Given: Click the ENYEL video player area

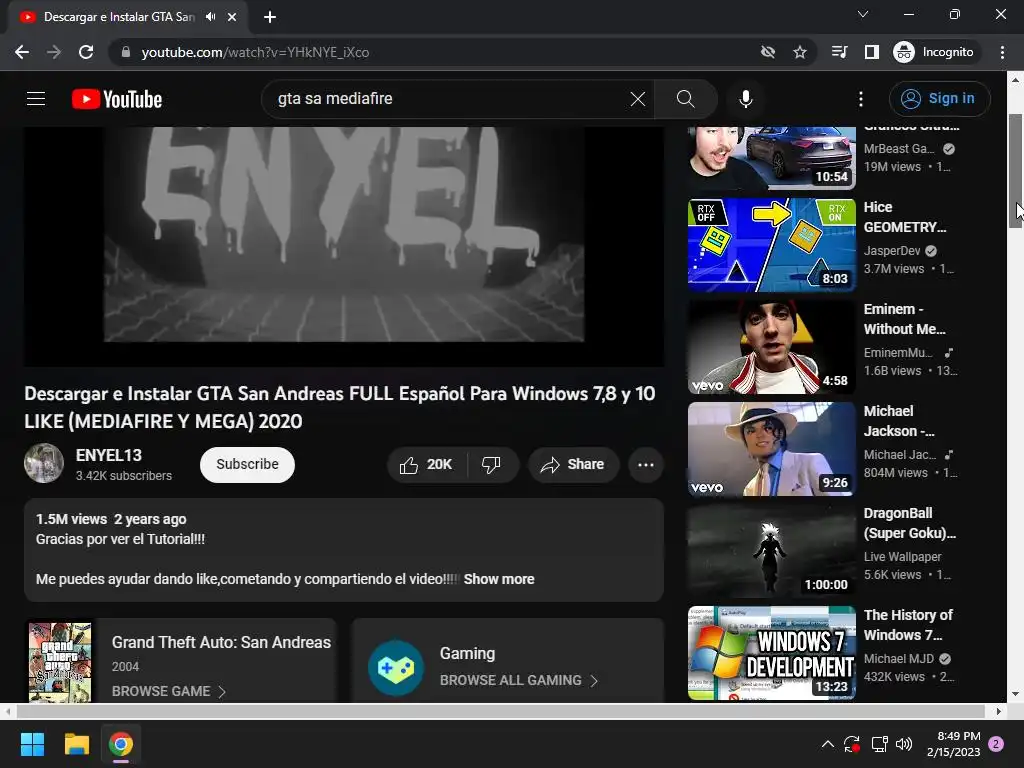Looking at the screenshot, I should pos(344,246).
